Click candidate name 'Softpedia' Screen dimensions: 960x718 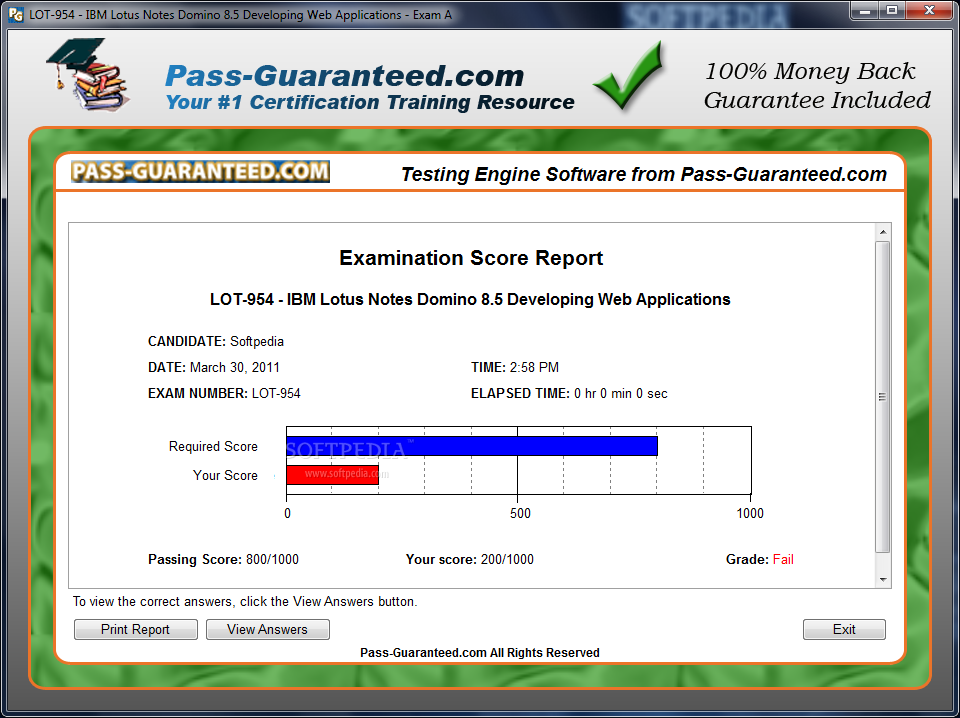(257, 342)
